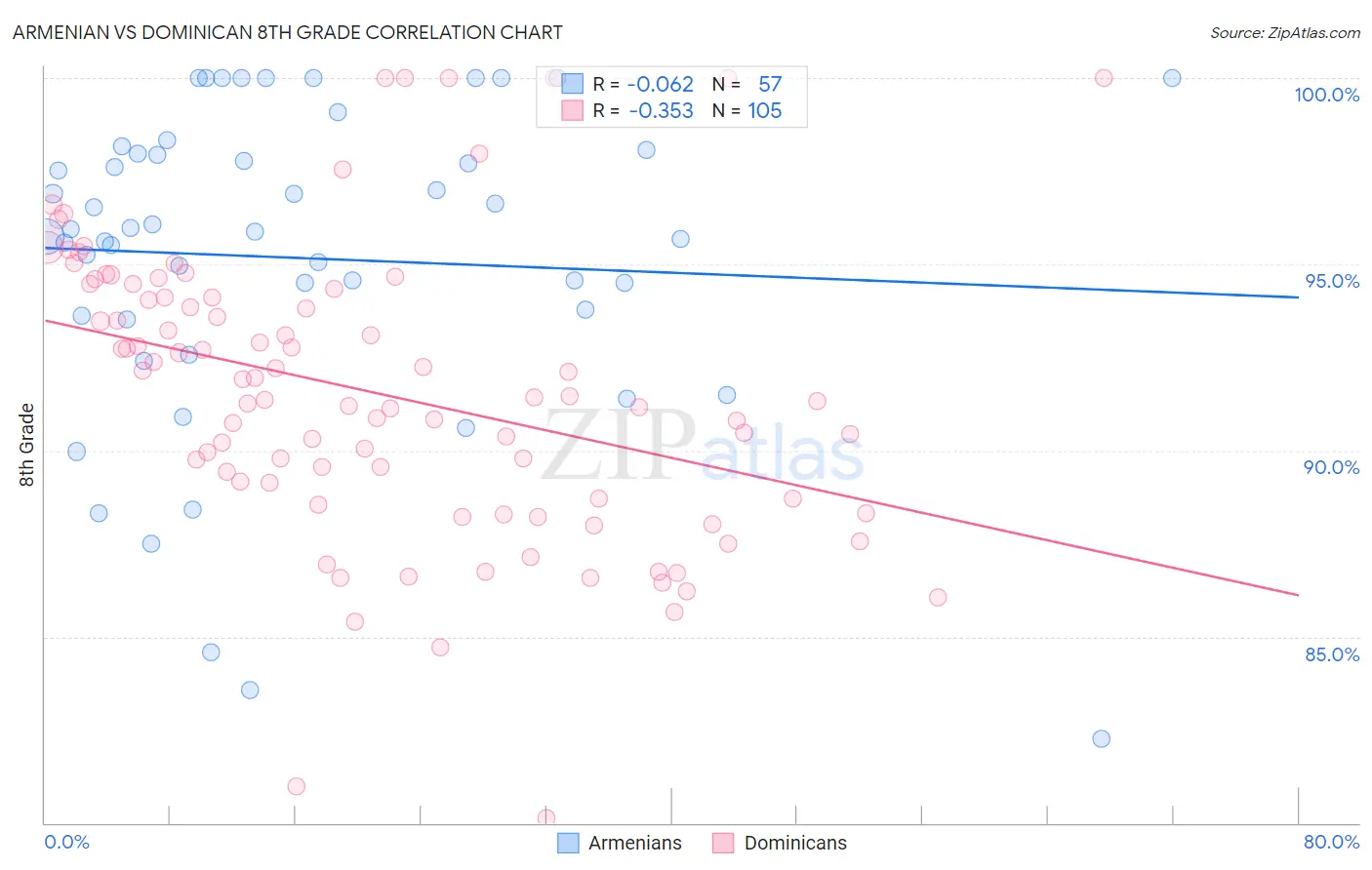The image size is (1372, 870).
Task: Click the blue Armenian regression trend line
Action: pyautogui.click(x=670, y=272)
